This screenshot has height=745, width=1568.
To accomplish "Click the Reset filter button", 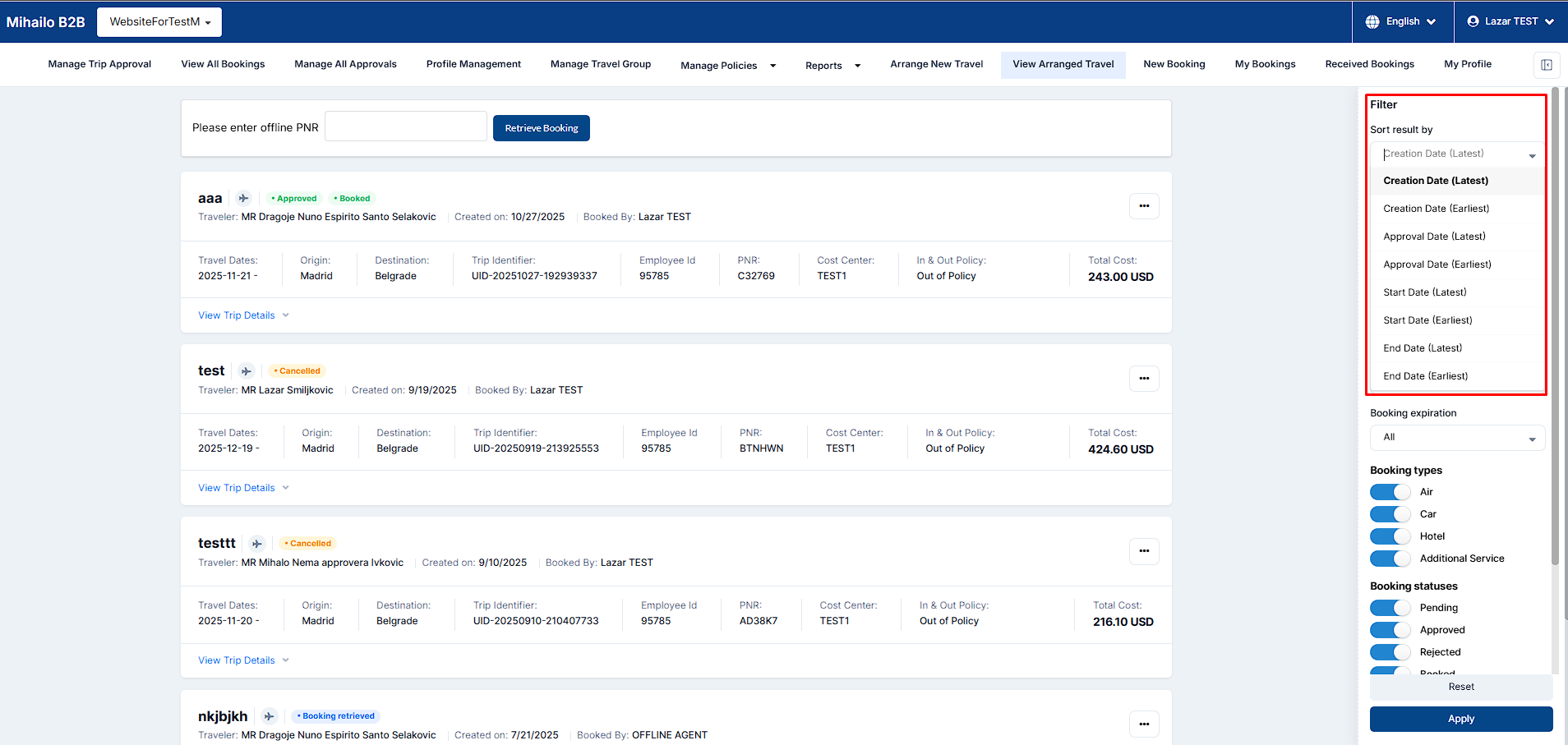I will pyautogui.click(x=1461, y=687).
